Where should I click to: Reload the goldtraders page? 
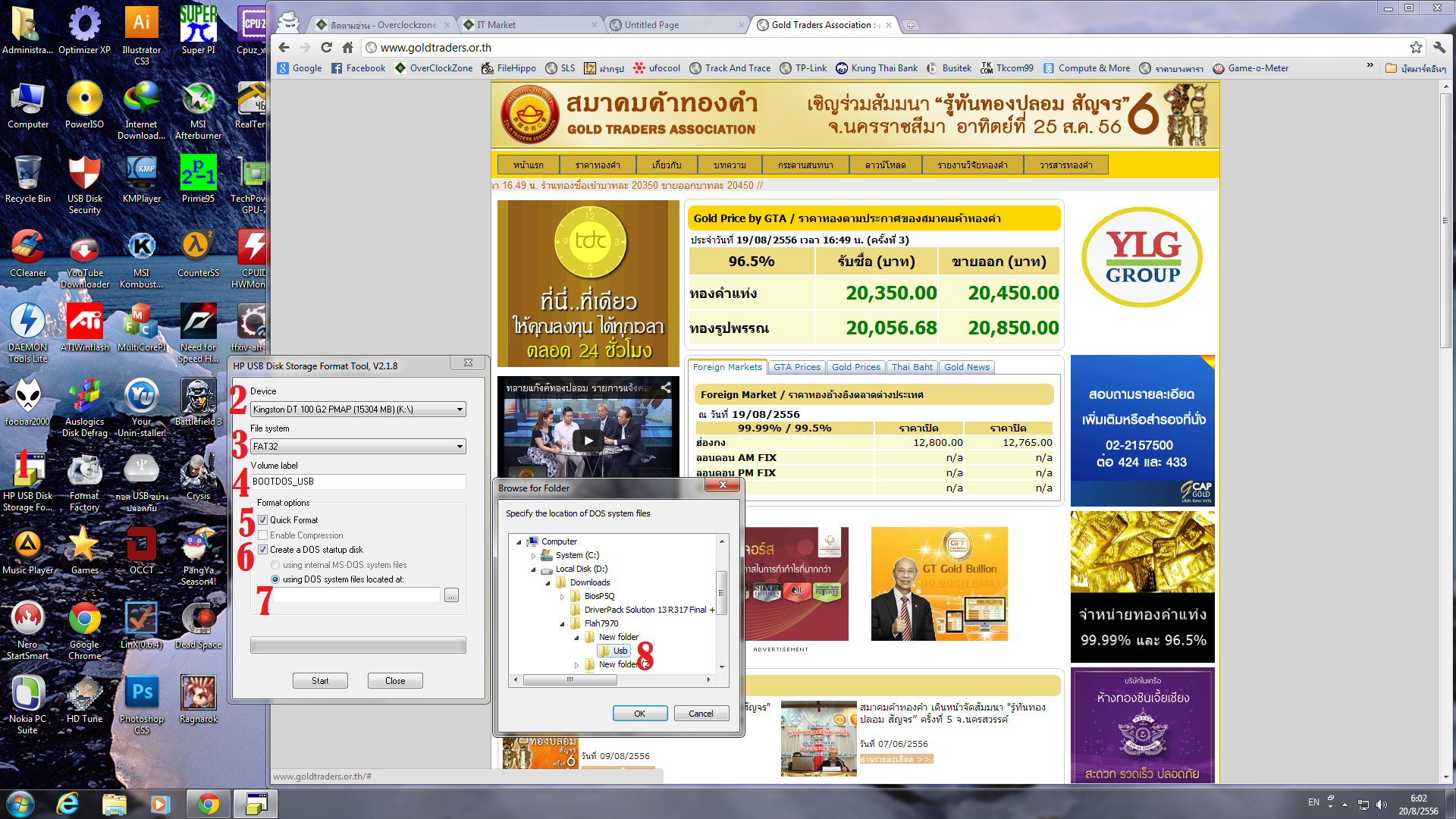click(x=326, y=47)
